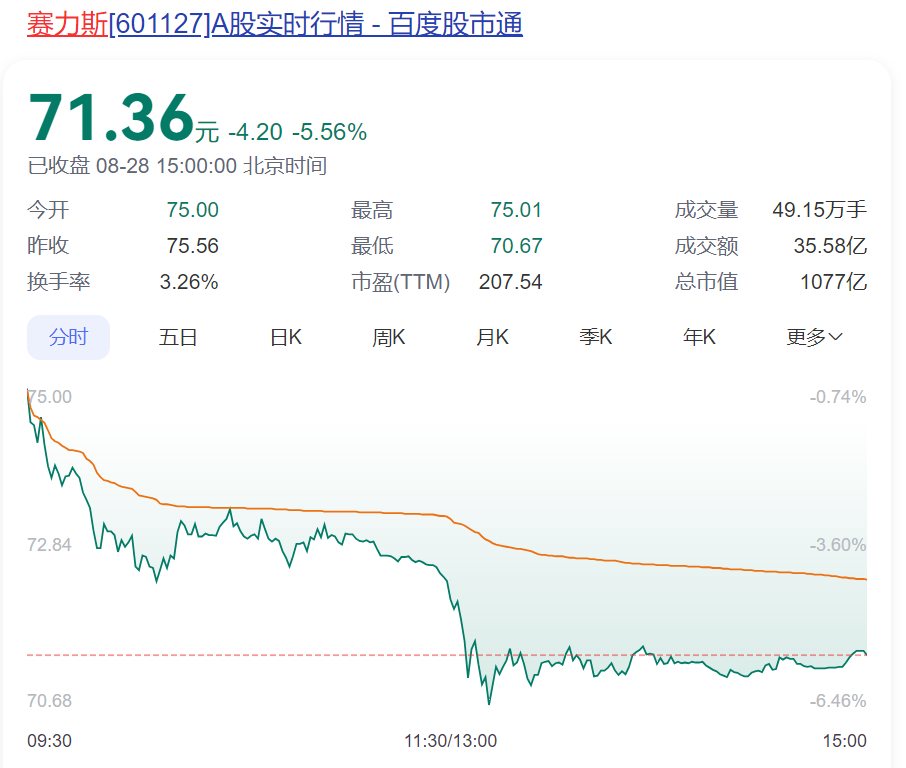Click the -6.46% axis label

pos(838,700)
